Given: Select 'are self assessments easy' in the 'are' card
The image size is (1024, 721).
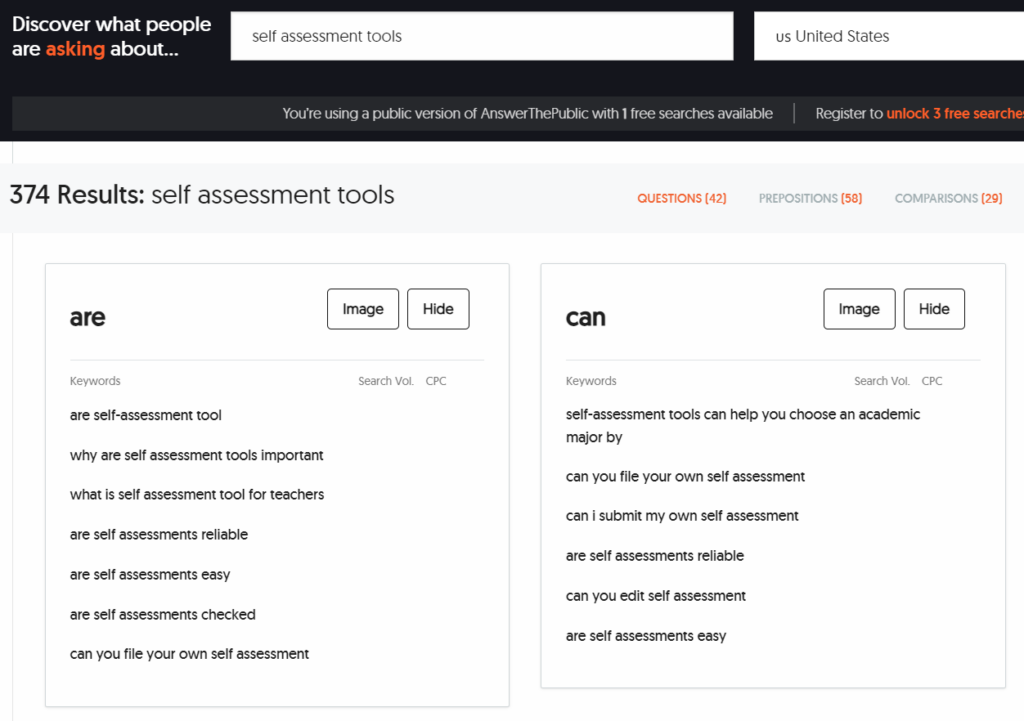Looking at the screenshot, I should point(150,575).
